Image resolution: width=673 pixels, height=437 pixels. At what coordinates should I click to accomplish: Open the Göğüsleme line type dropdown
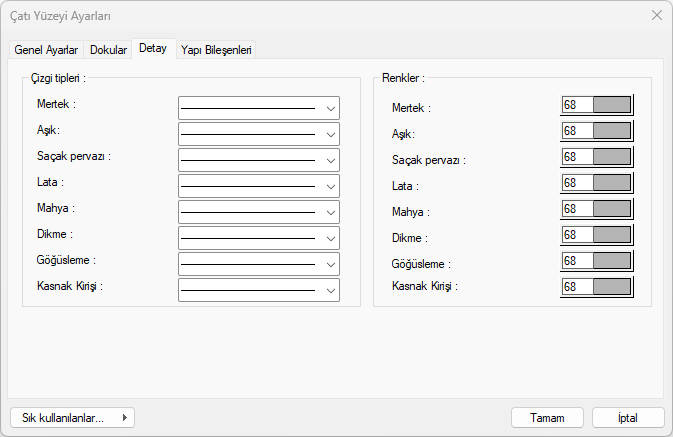[329, 264]
